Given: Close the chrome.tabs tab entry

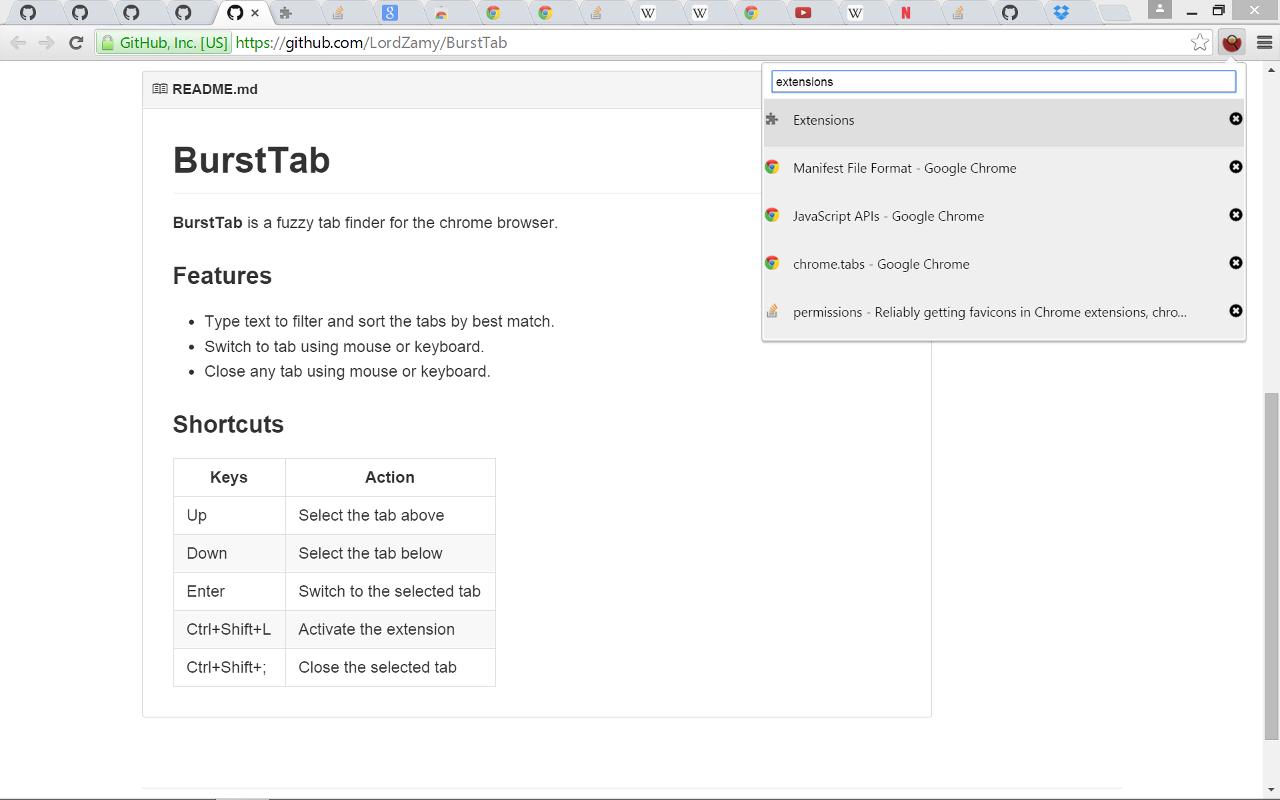Looking at the screenshot, I should (1236, 263).
